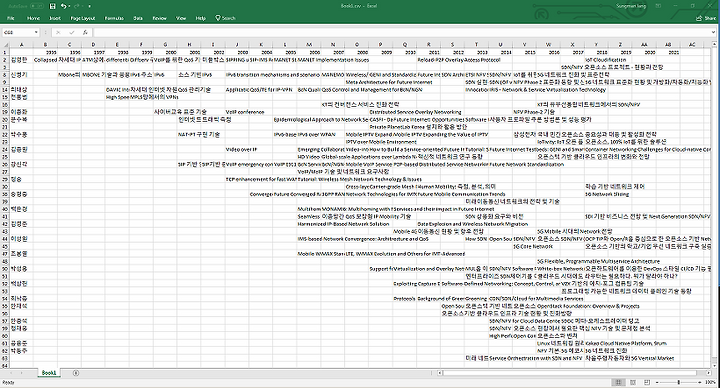
Task: Switch to Normal view icon
Action: 618,382
